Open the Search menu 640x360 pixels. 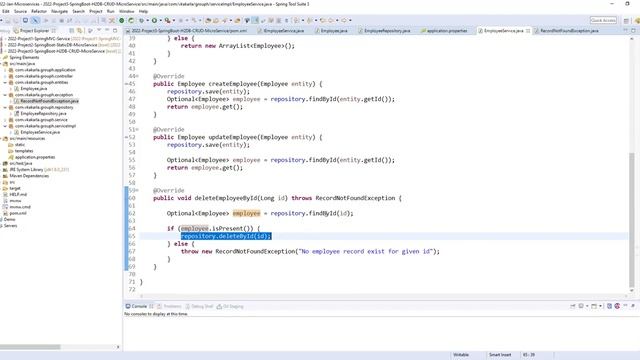coord(78,11)
